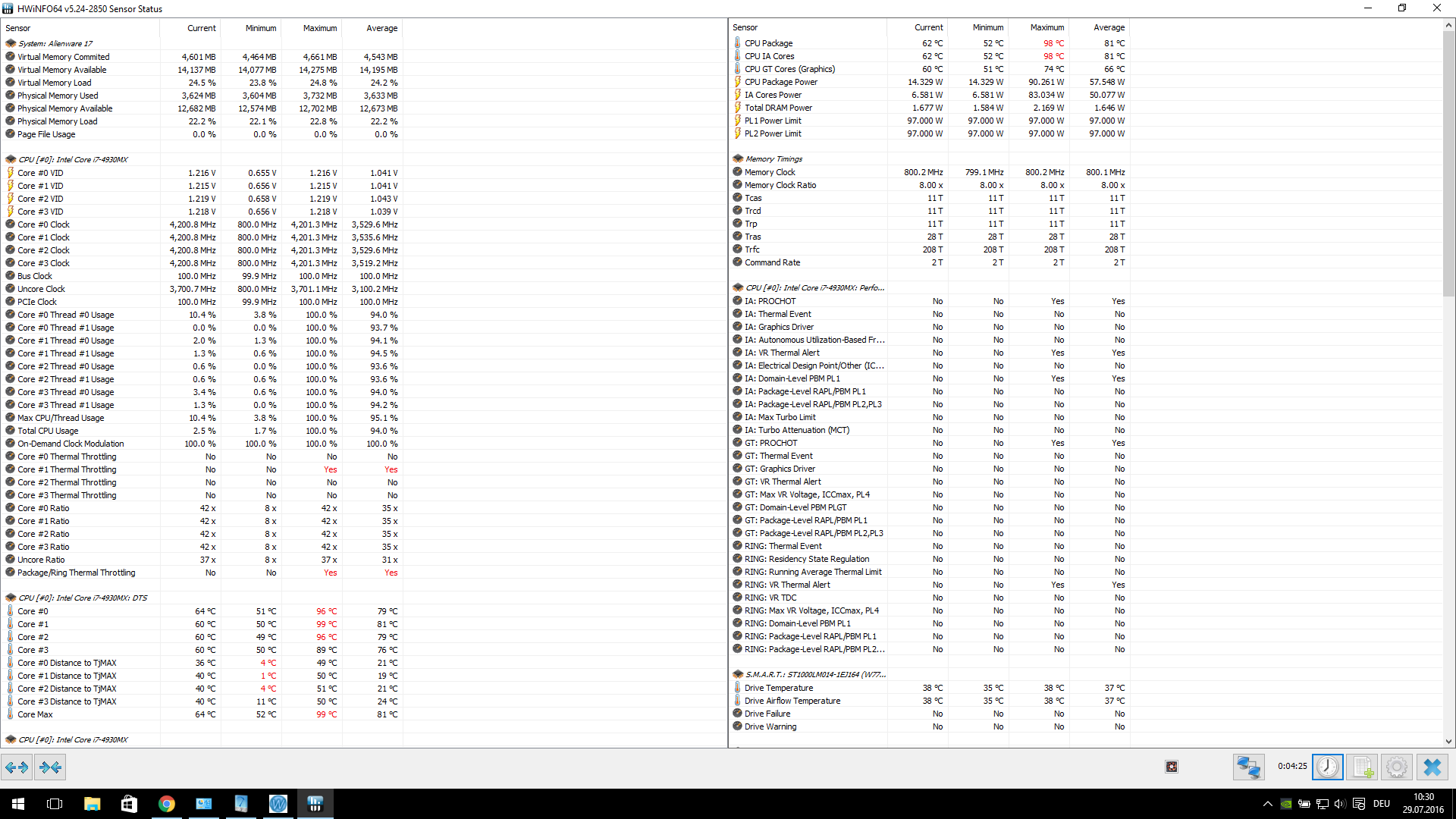The image size is (1456, 819).
Task: Select the Memory Timings group header
Action: (x=930, y=158)
